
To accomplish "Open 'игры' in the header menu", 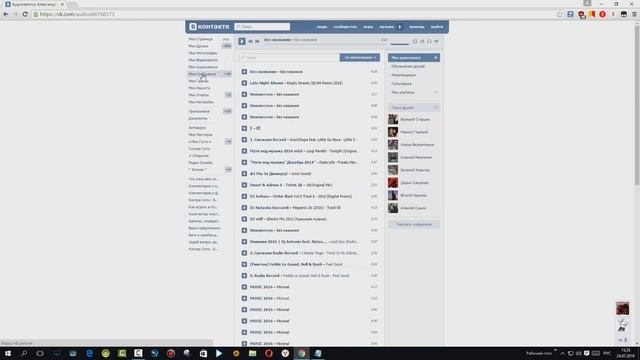I will tap(368, 27).
